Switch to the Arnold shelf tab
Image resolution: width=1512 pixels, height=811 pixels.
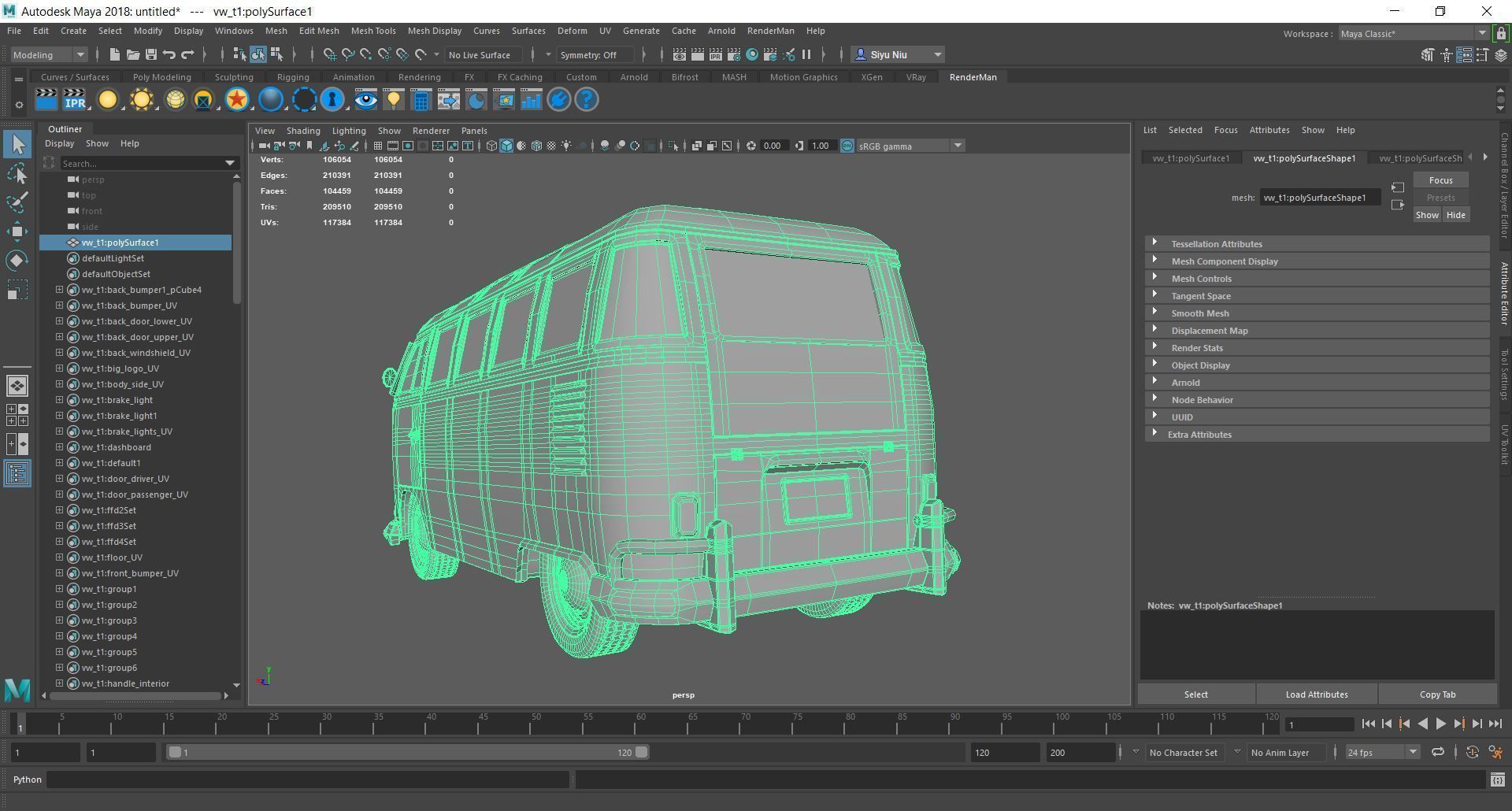coord(634,77)
